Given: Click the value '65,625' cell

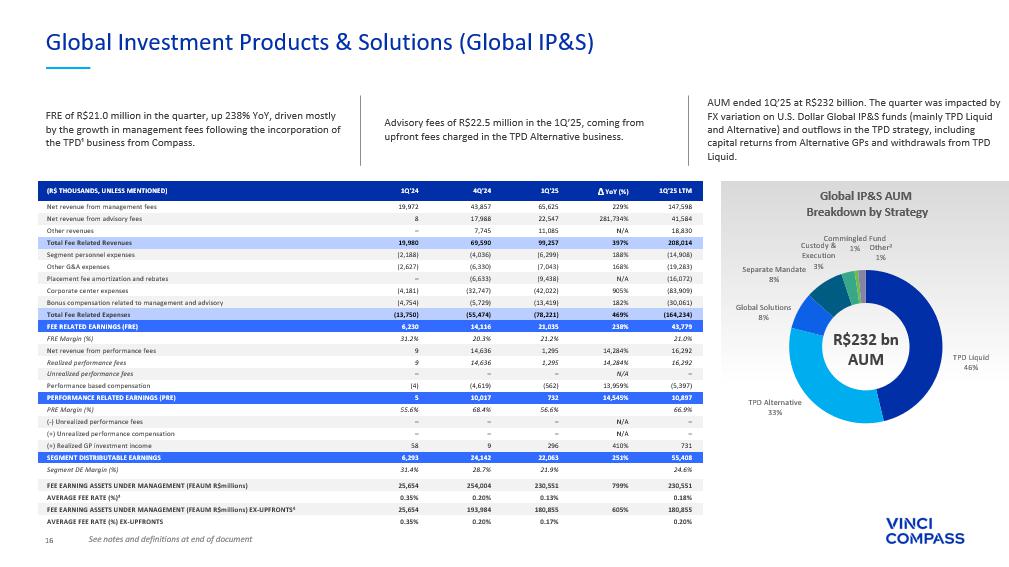Looking at the screenshot, I should pos(548,207).
